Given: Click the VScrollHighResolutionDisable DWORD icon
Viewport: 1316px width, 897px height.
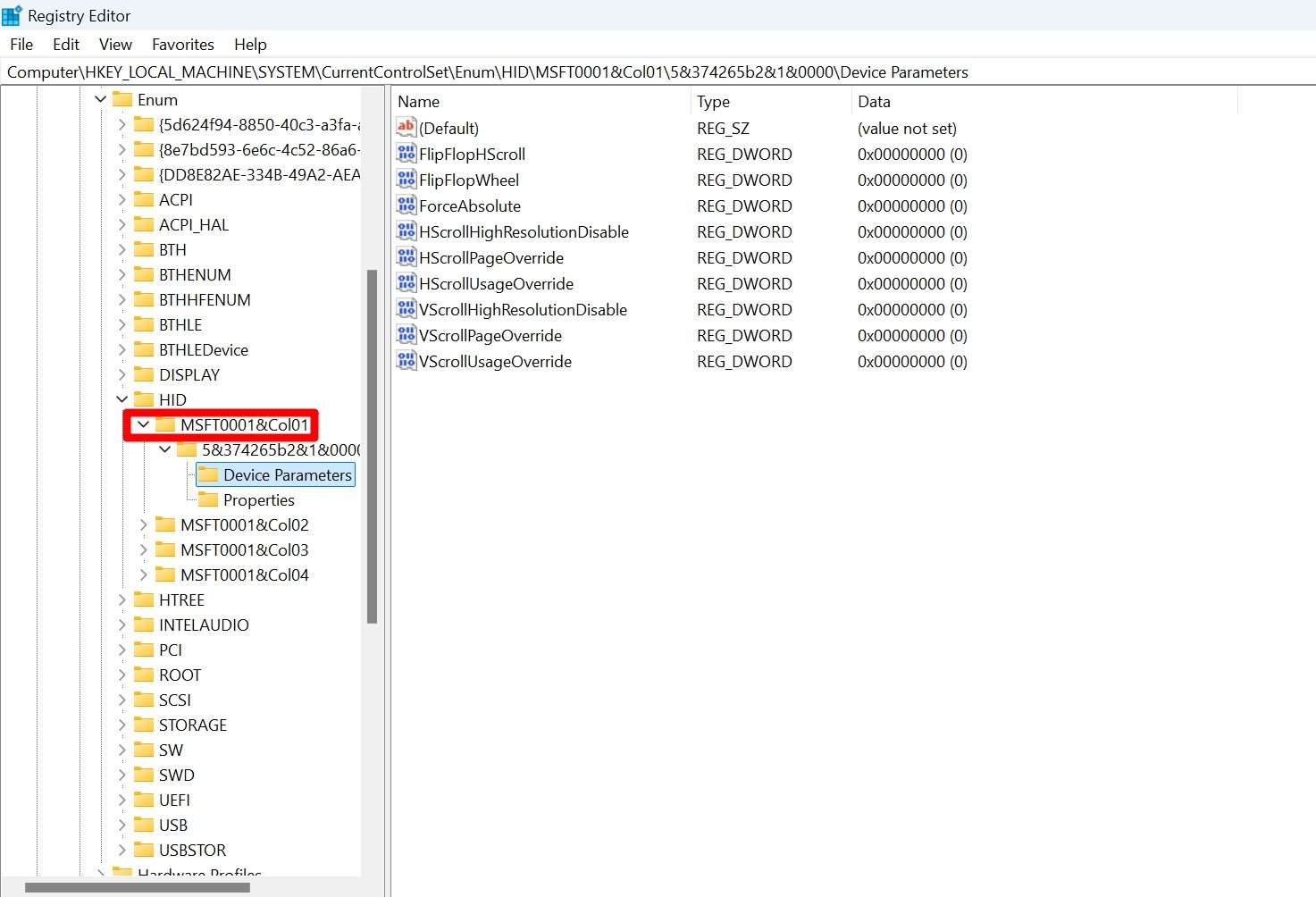Looking at the screenshot, I should (x=407, y=309).
